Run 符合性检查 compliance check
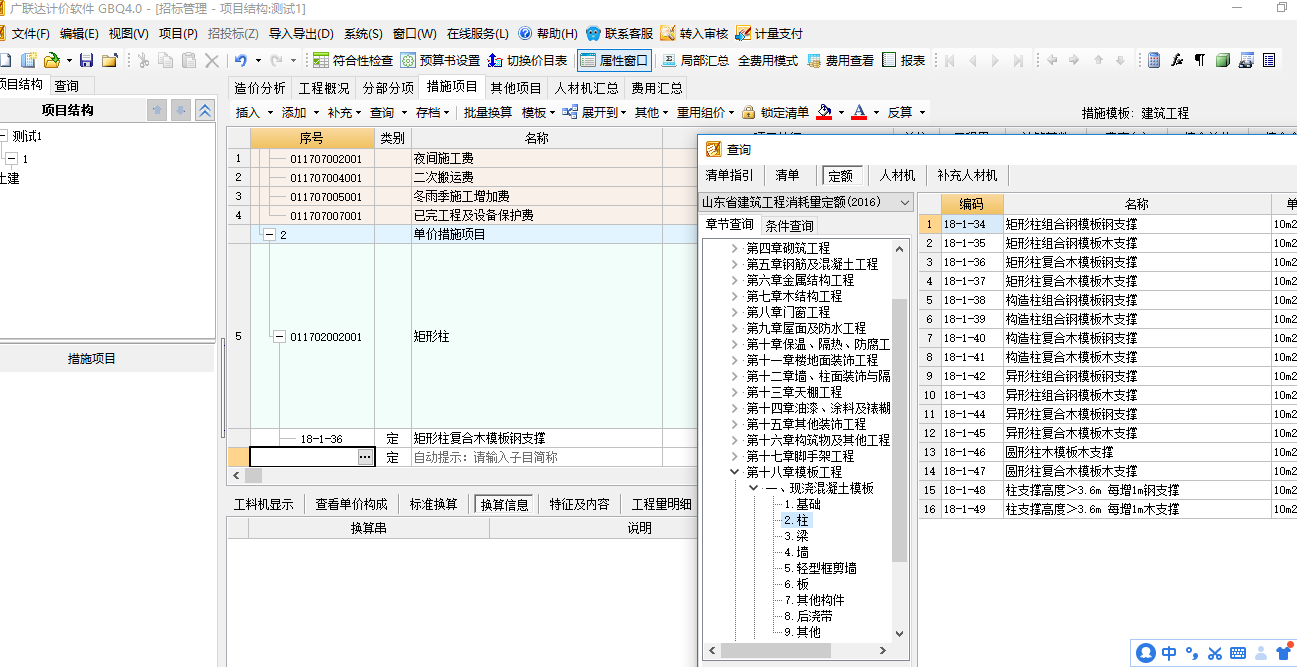The image size is (1297, 667). (x=353, y=60)
